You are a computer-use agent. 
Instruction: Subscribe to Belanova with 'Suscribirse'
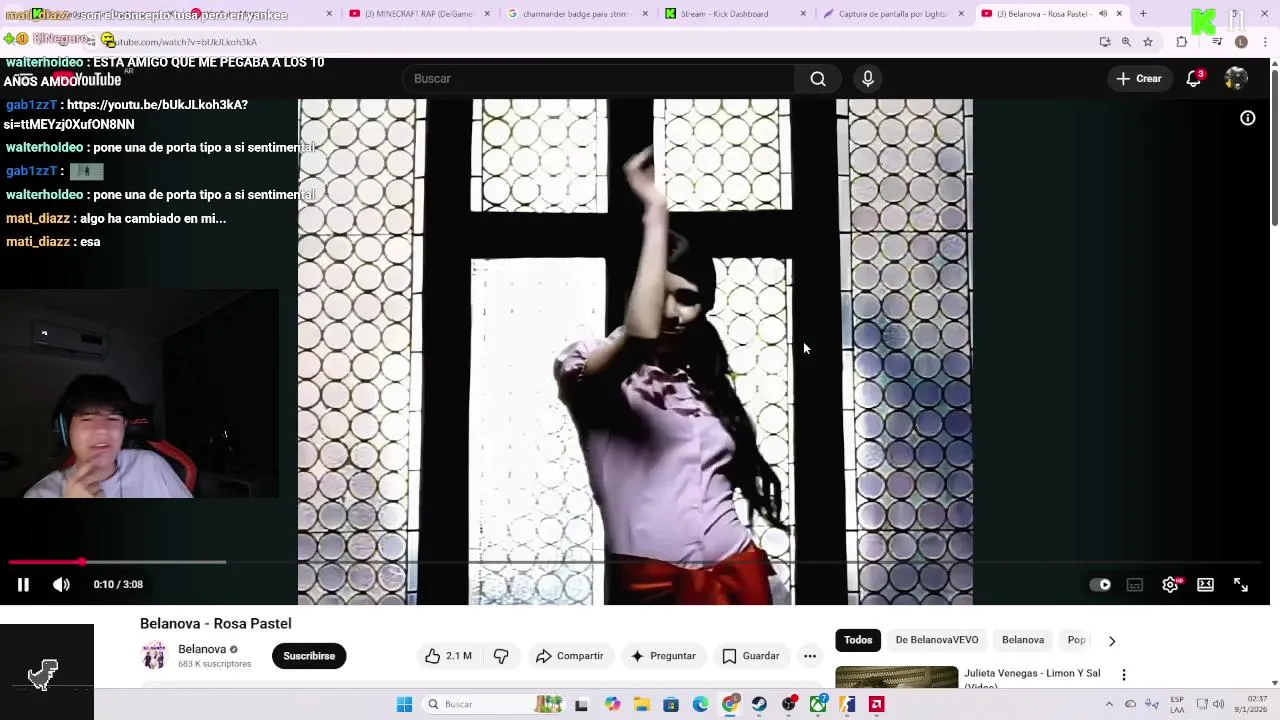pyautogui.click(x=309, y=656)
